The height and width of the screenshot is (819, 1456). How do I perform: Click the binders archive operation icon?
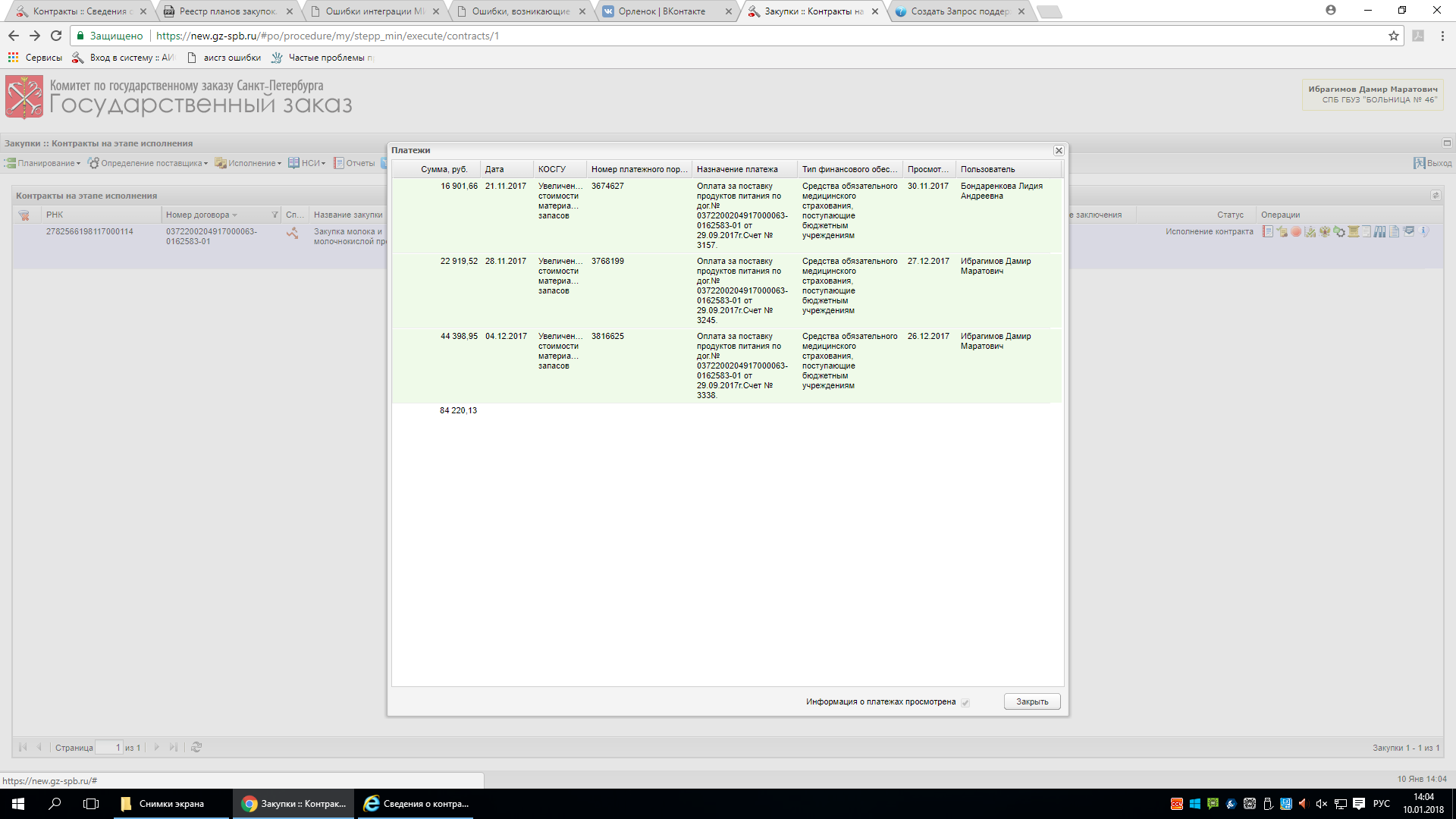[x=1379, y=231]
